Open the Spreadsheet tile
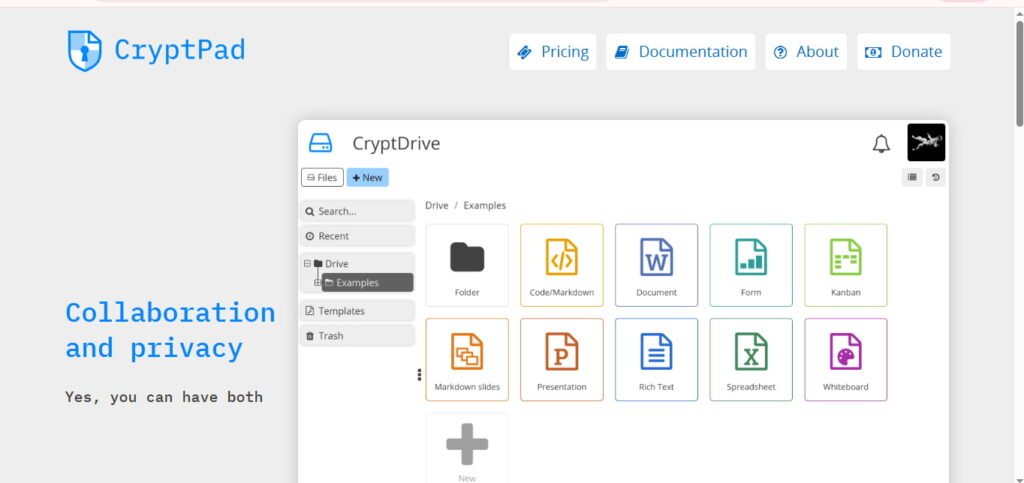 point(751,360)
